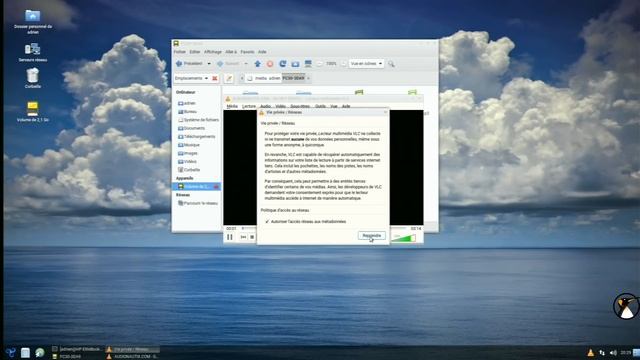Click the path bar right scroll arrow
Viewport: 640px width, 360px height.
coord(309,78)
